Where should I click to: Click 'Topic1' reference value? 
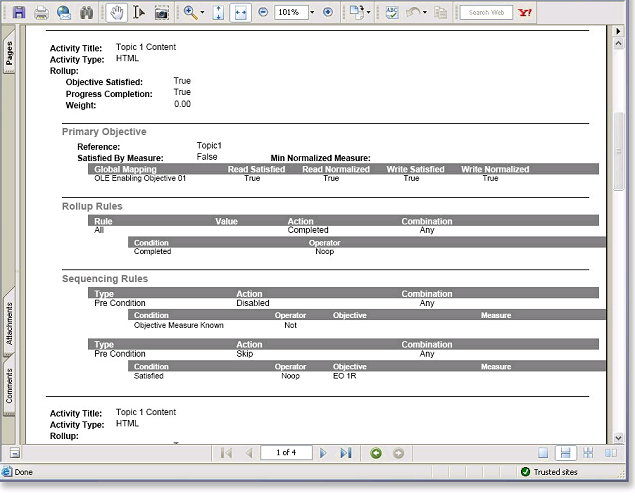click(x=209, y=145)
